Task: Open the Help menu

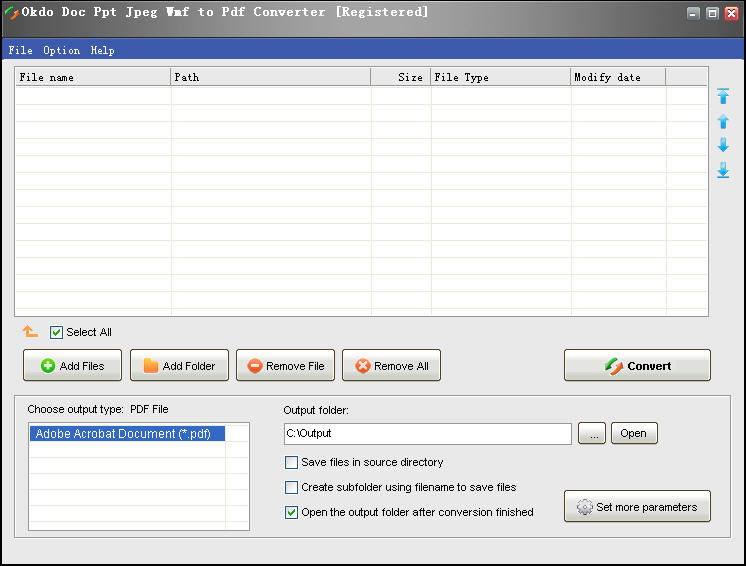Action: [x=102, y=50]
